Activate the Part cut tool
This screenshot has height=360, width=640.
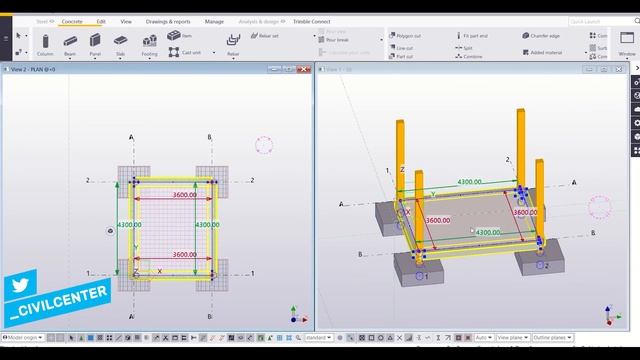[x=401, y=56]
